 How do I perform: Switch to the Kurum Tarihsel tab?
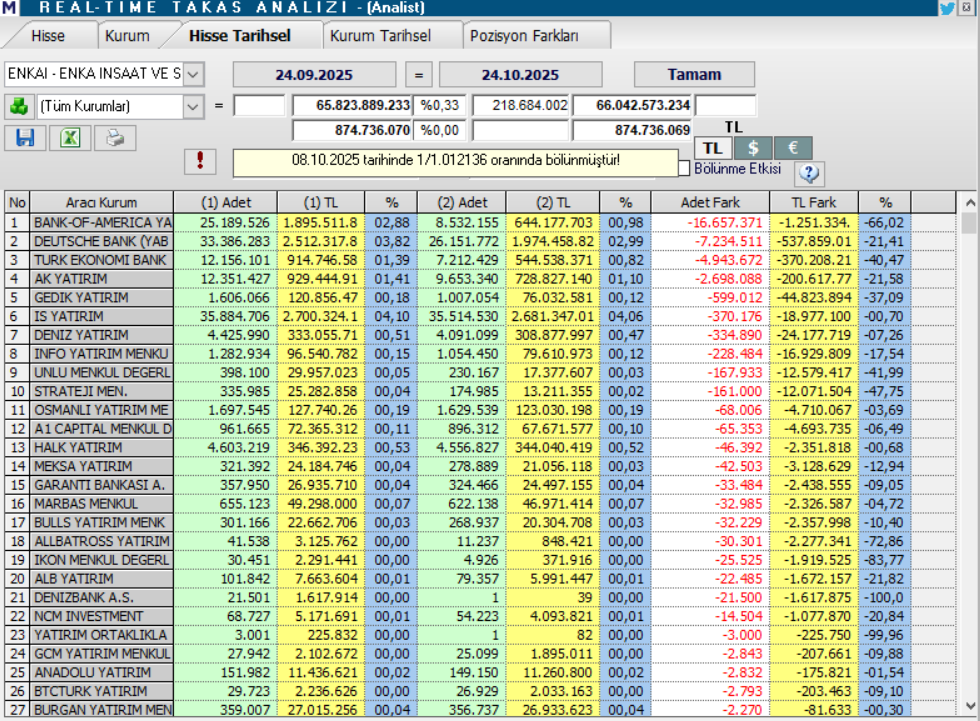click(x=380, y=36)
